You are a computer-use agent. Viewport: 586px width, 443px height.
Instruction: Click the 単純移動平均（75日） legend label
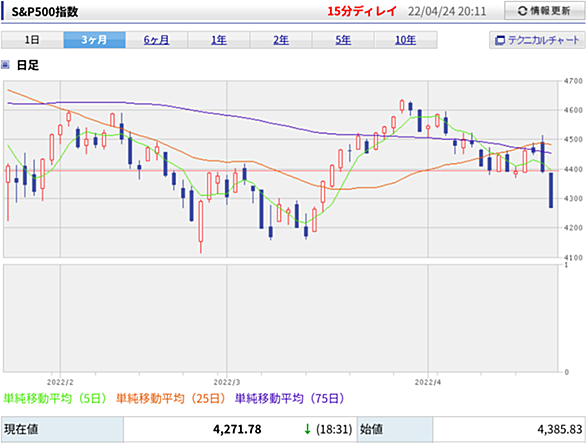tap(290, 399)
